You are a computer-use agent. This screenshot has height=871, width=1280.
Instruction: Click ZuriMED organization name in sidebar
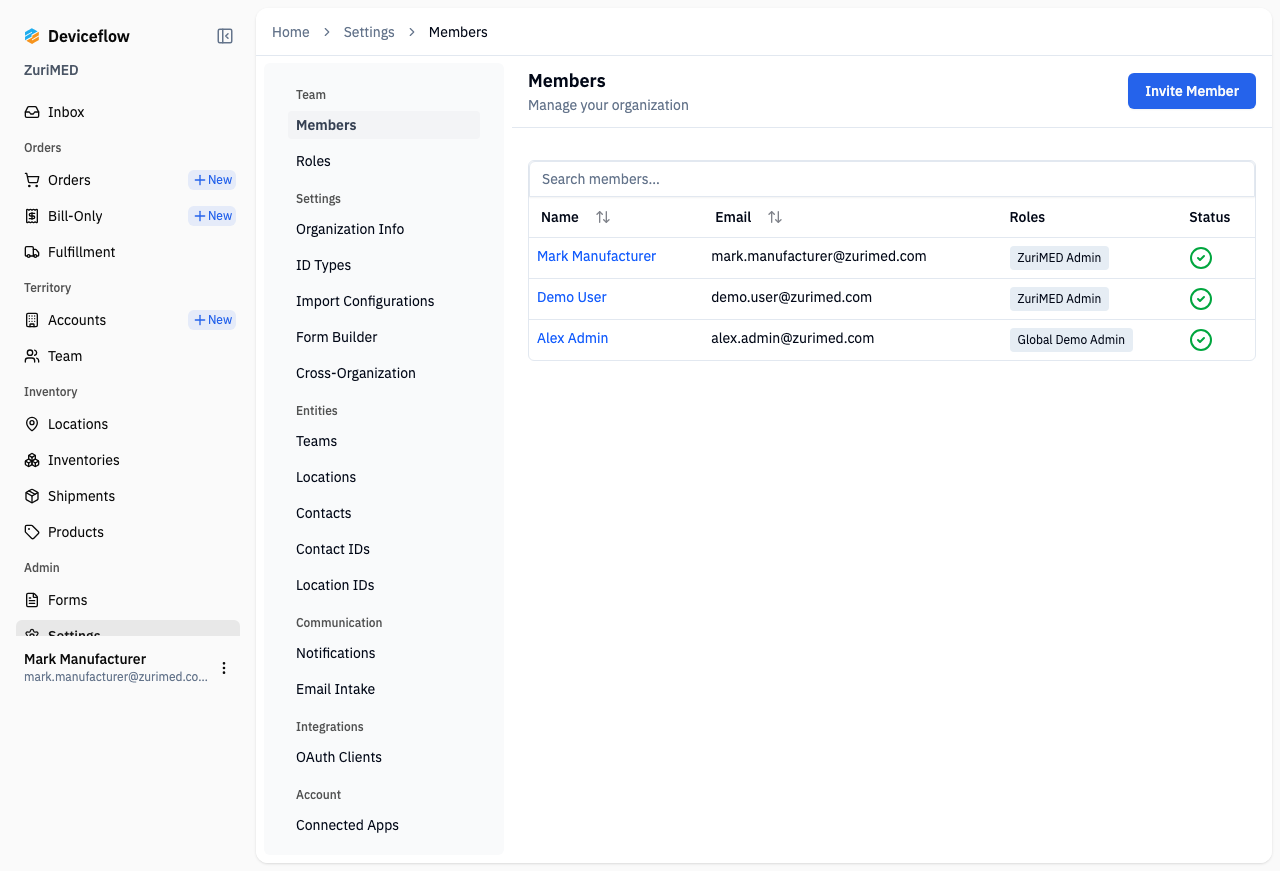pyautogui.click(x=51, y=70)
